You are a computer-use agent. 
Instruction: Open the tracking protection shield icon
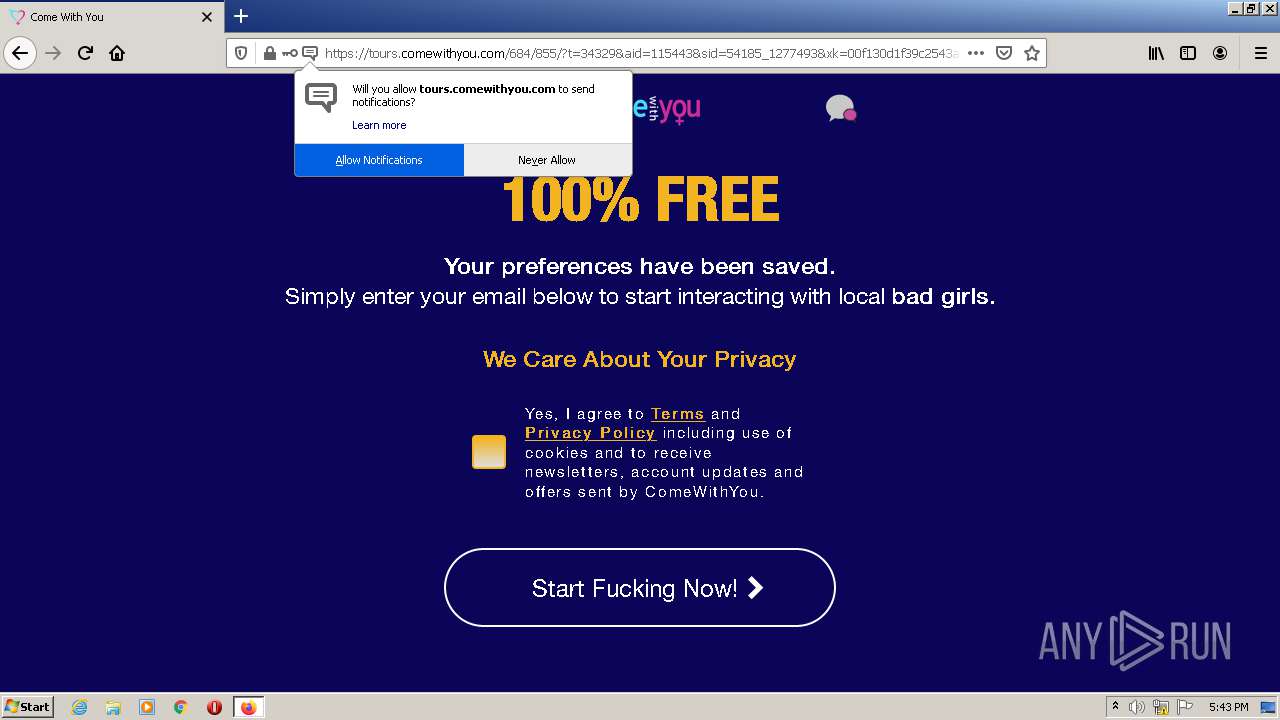coord(241,53)
